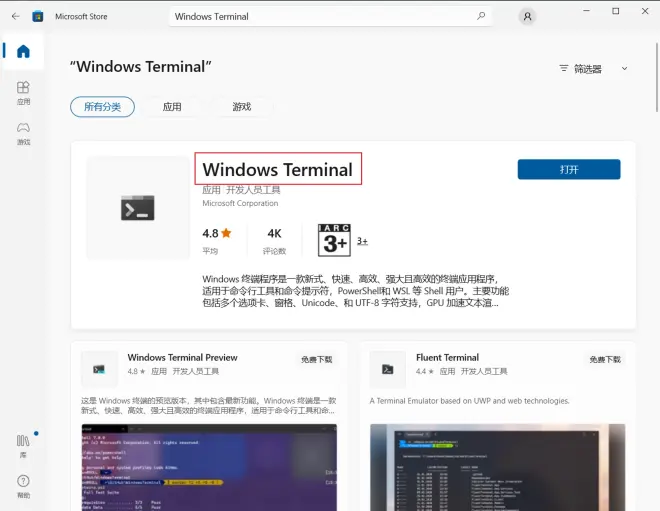Image resolution: width=660 pixels, height=511 pixels.
Task: Open the 3+ age rating link
Action: 362,241
